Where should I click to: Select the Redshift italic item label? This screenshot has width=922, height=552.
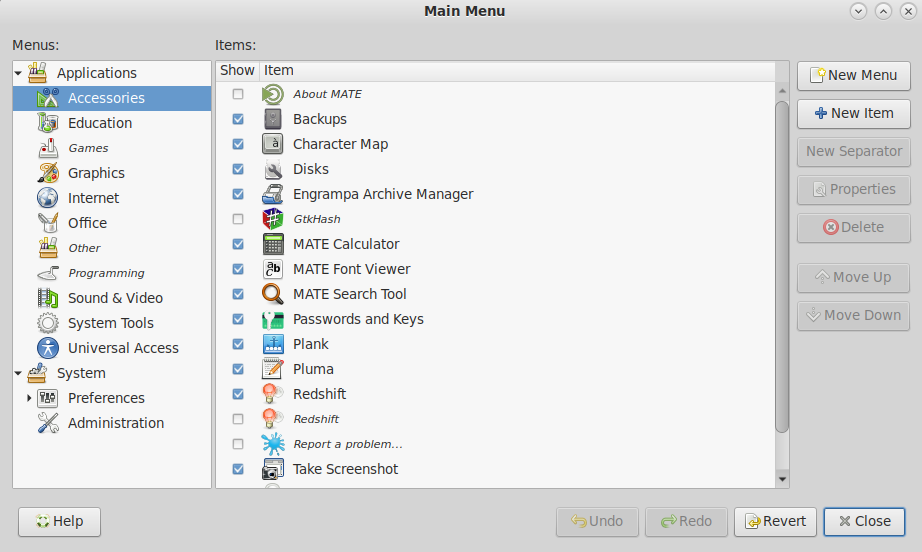tap(316, 419)
